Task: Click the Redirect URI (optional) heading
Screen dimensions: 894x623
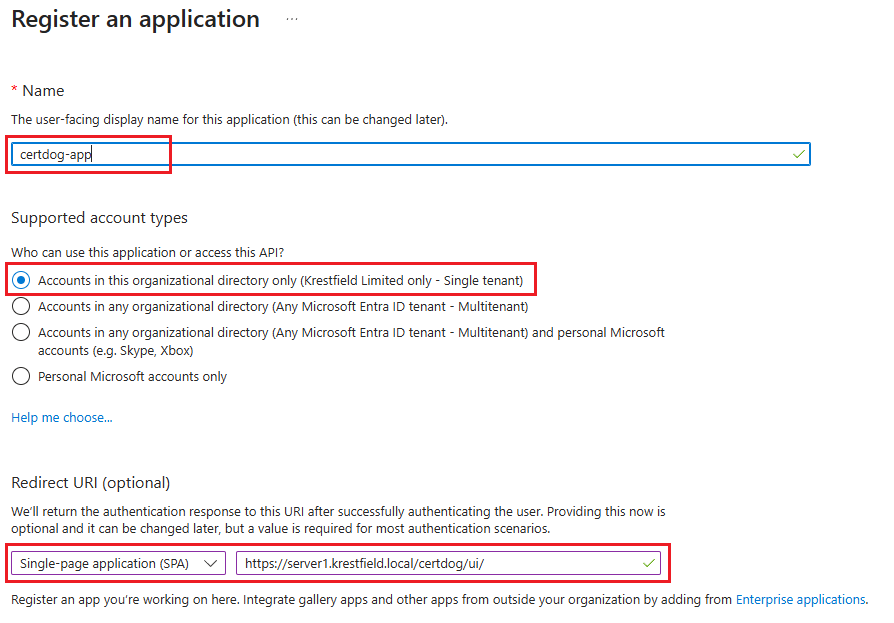Action: (90, 482)
